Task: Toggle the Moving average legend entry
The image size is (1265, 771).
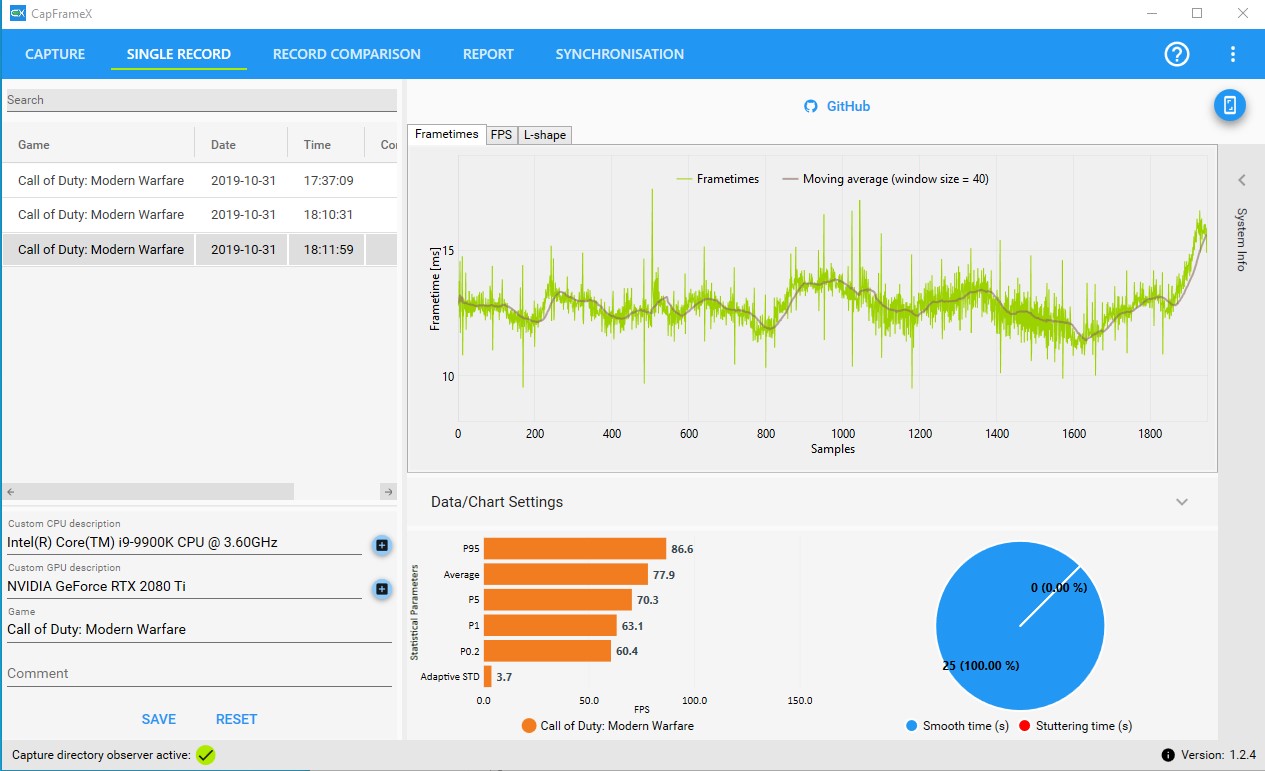Action: [x=885, y=179]
